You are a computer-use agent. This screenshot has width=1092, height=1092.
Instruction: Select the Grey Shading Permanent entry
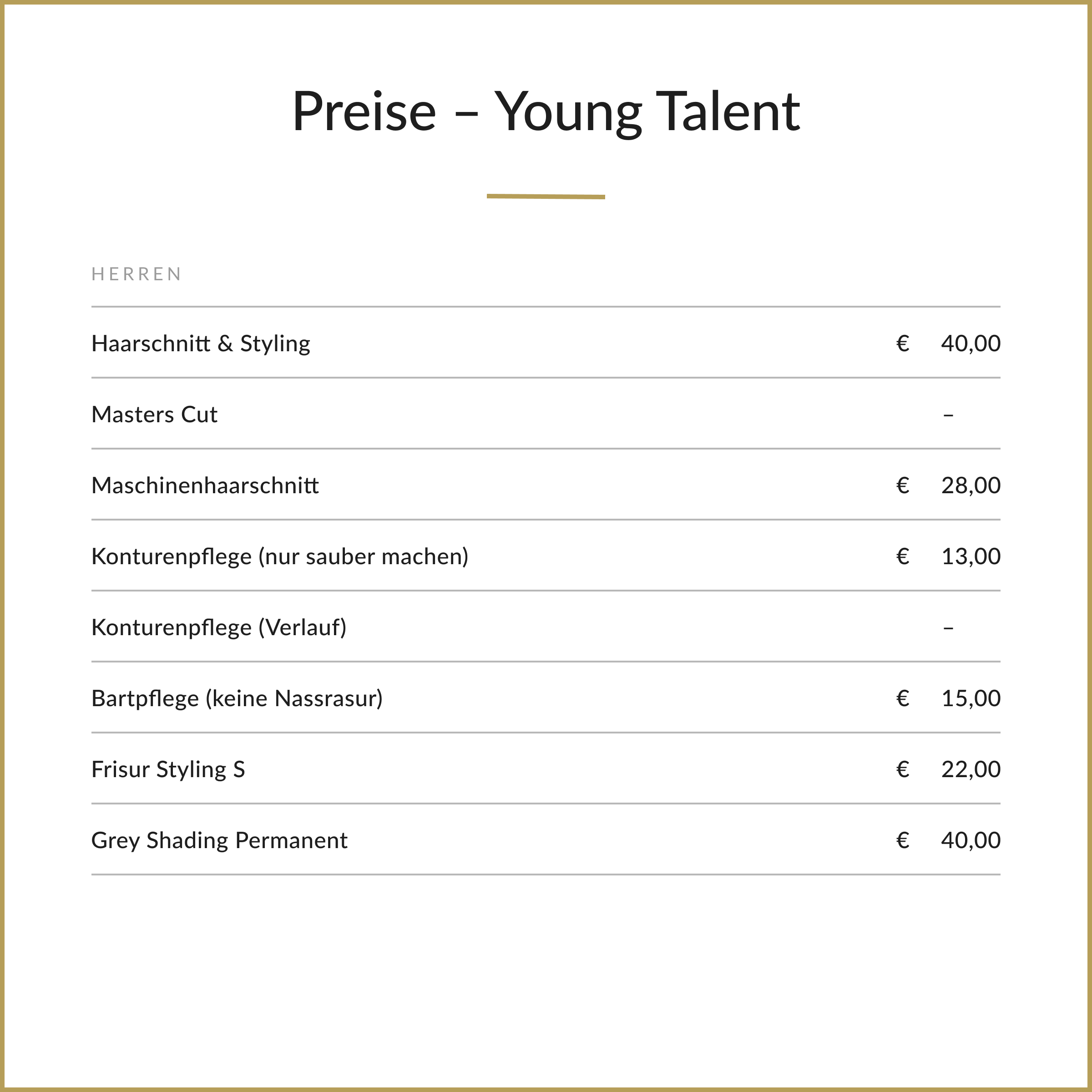coord(219,840)
